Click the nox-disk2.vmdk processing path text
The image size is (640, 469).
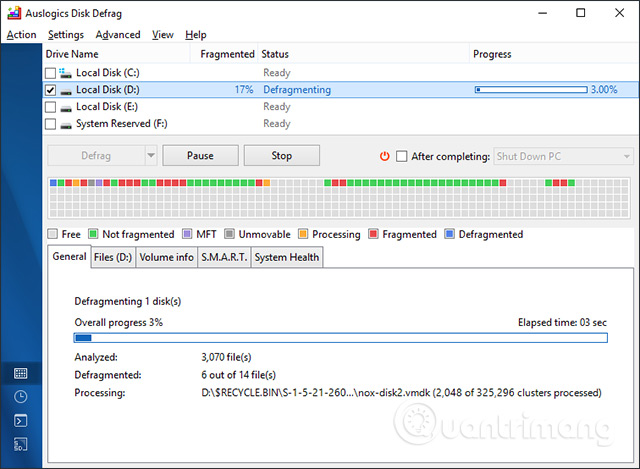[x=401, y=393]
